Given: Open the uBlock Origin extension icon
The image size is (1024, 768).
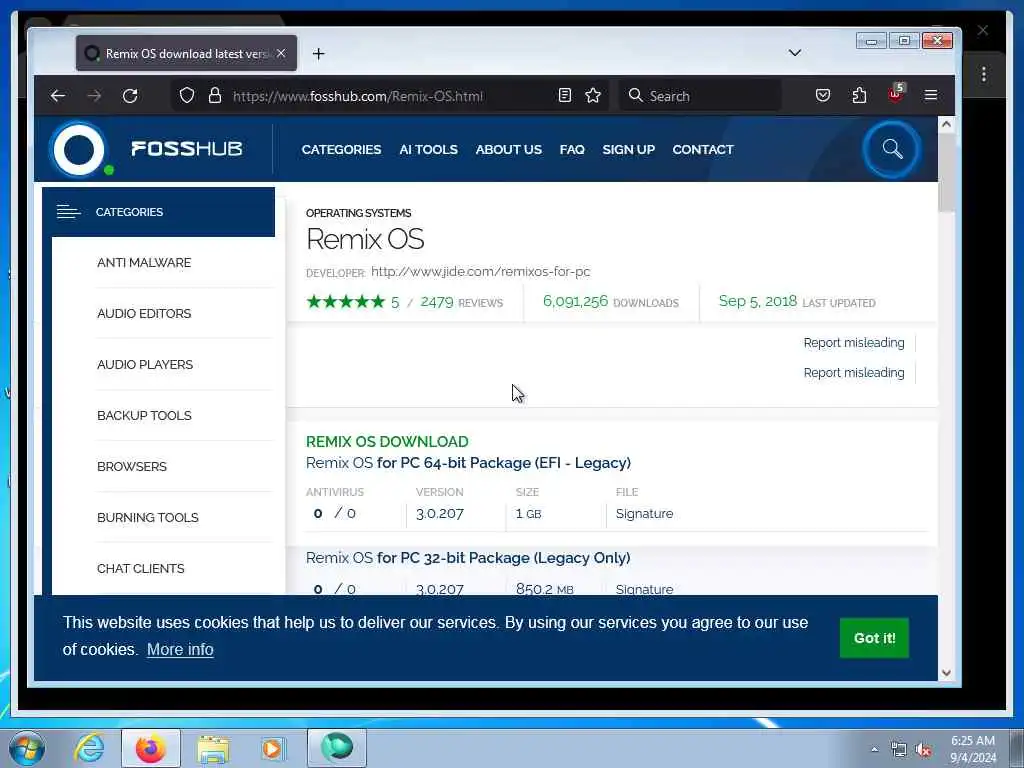Looking at the screenshot, I should pos(895,95).
